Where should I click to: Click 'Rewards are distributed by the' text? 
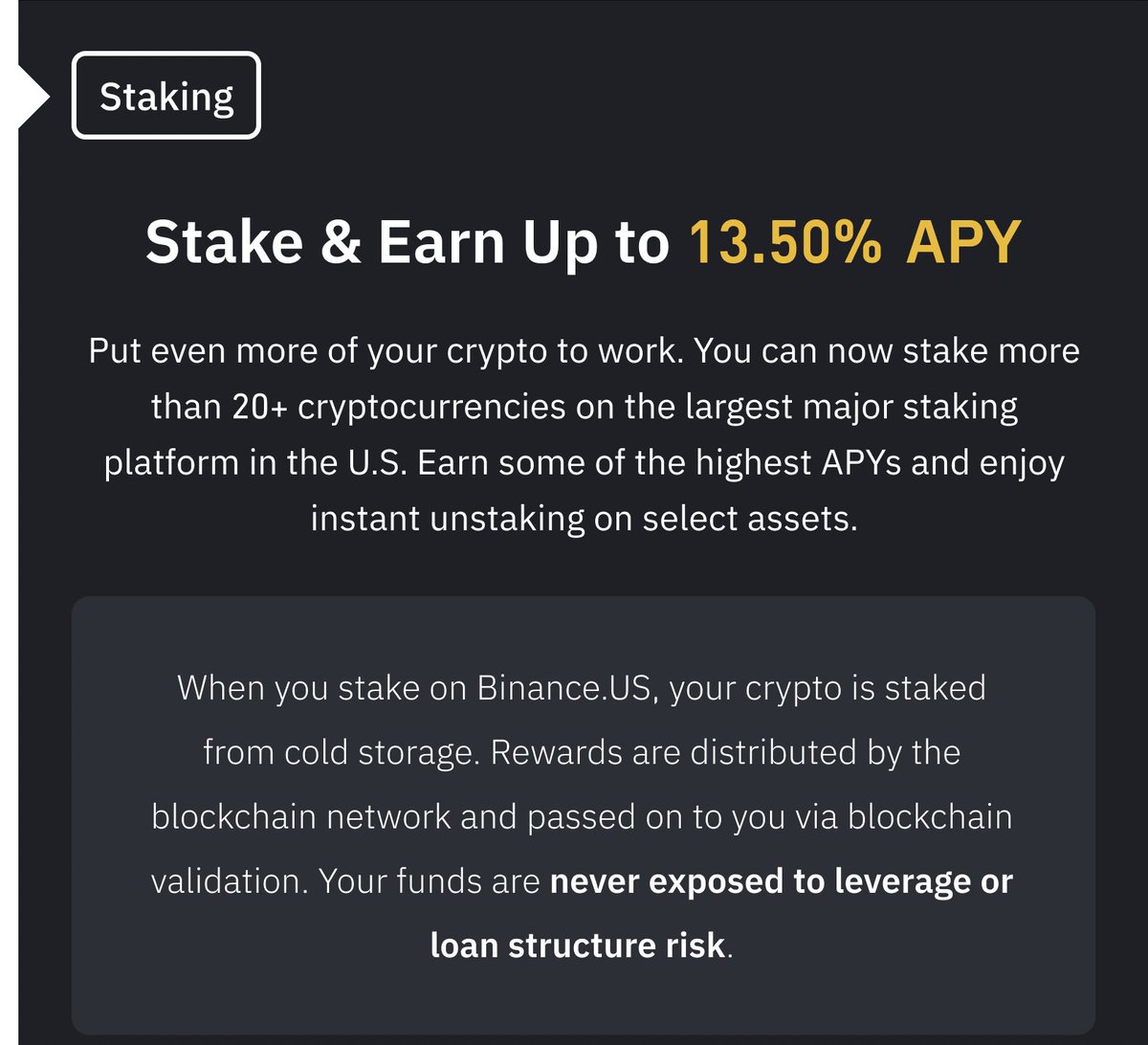click(726, 753)
